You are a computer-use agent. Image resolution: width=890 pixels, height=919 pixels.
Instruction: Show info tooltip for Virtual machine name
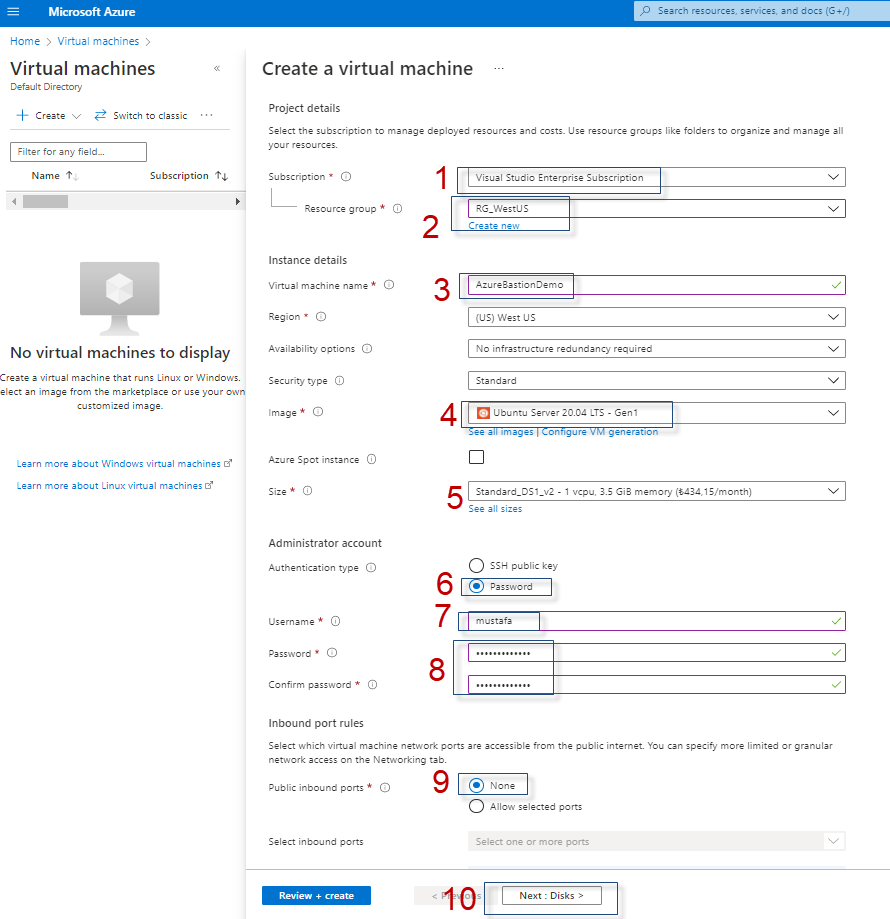[389, 285]
